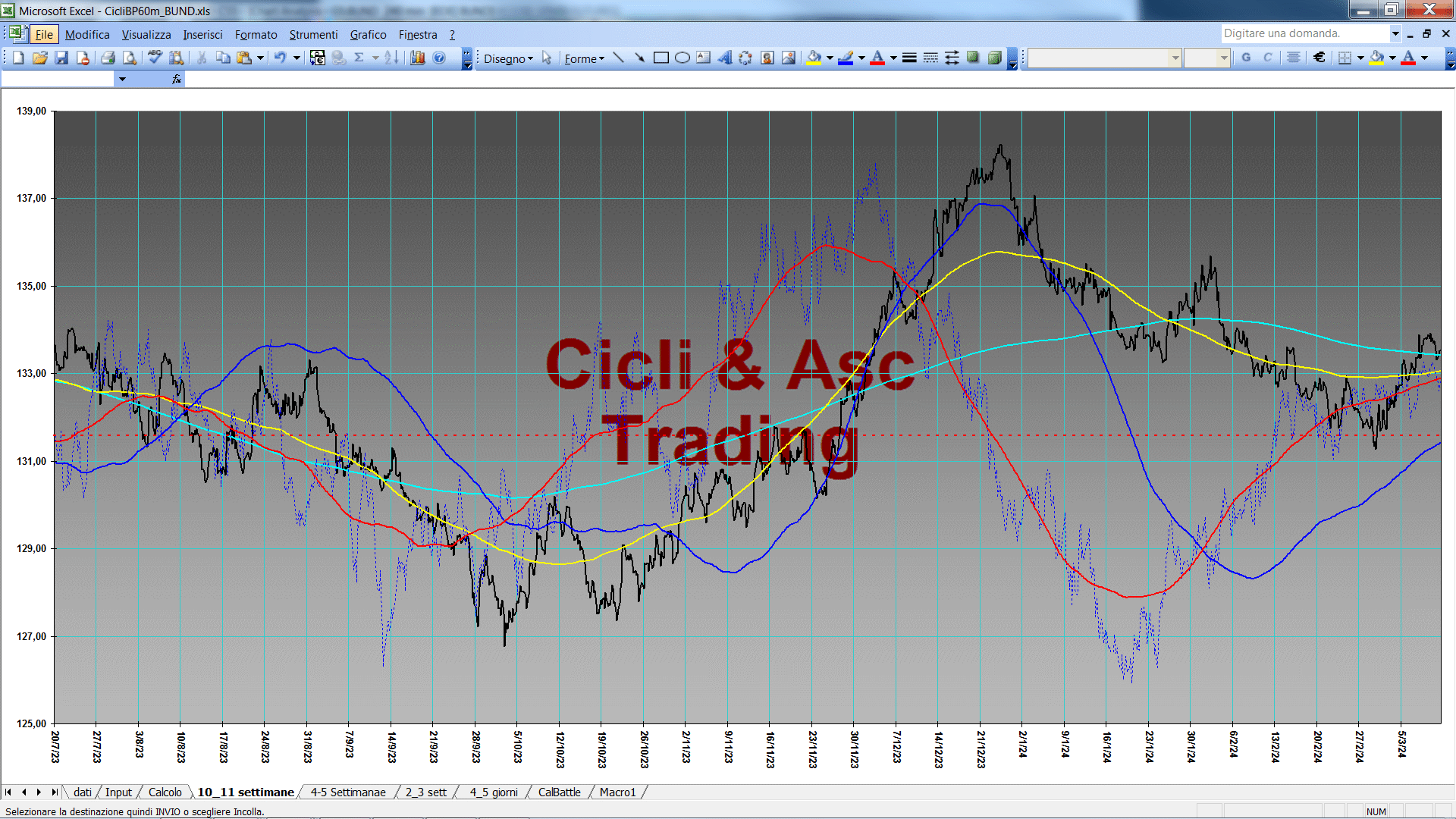Switch to the 2_3 sett sheet tab
The height and width of the screenshot is (819, 1456).
point(426,792)
